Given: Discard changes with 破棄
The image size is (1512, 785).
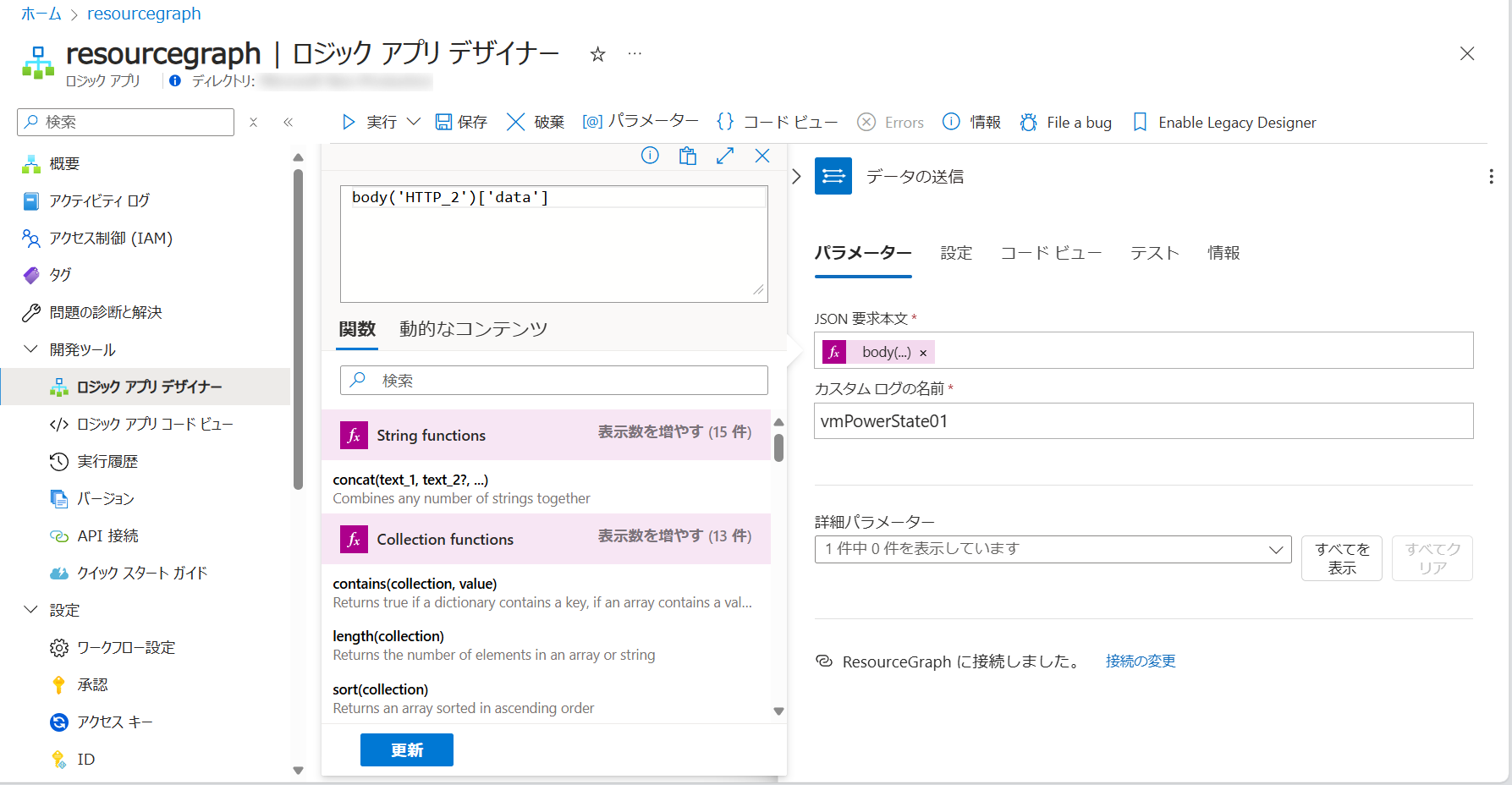Looking at the screenshot, I should pos(536,122).
